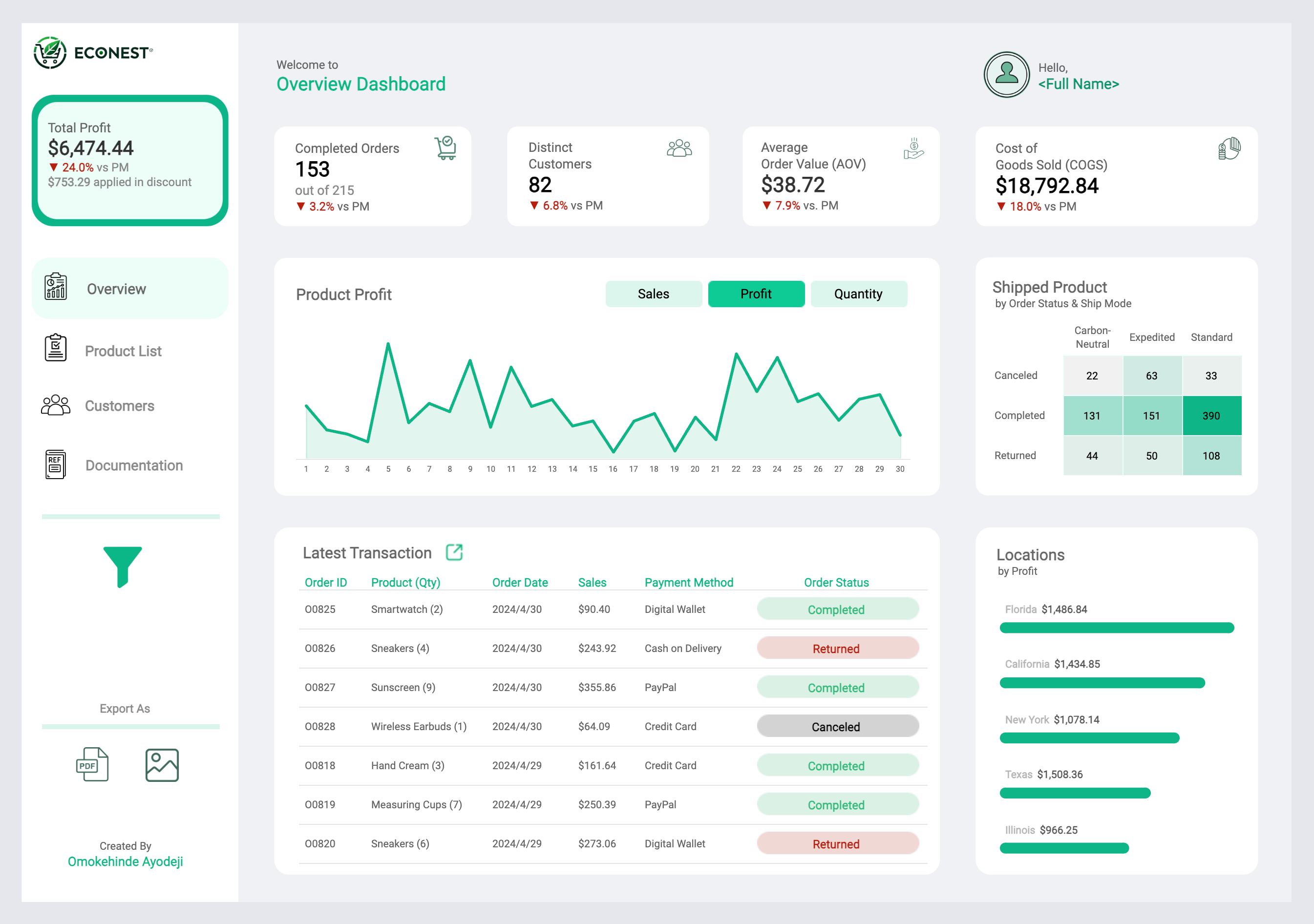Export dashboard as image icon
The width and height of the screenshot is (1314, 924).
[x=162, y=765]
